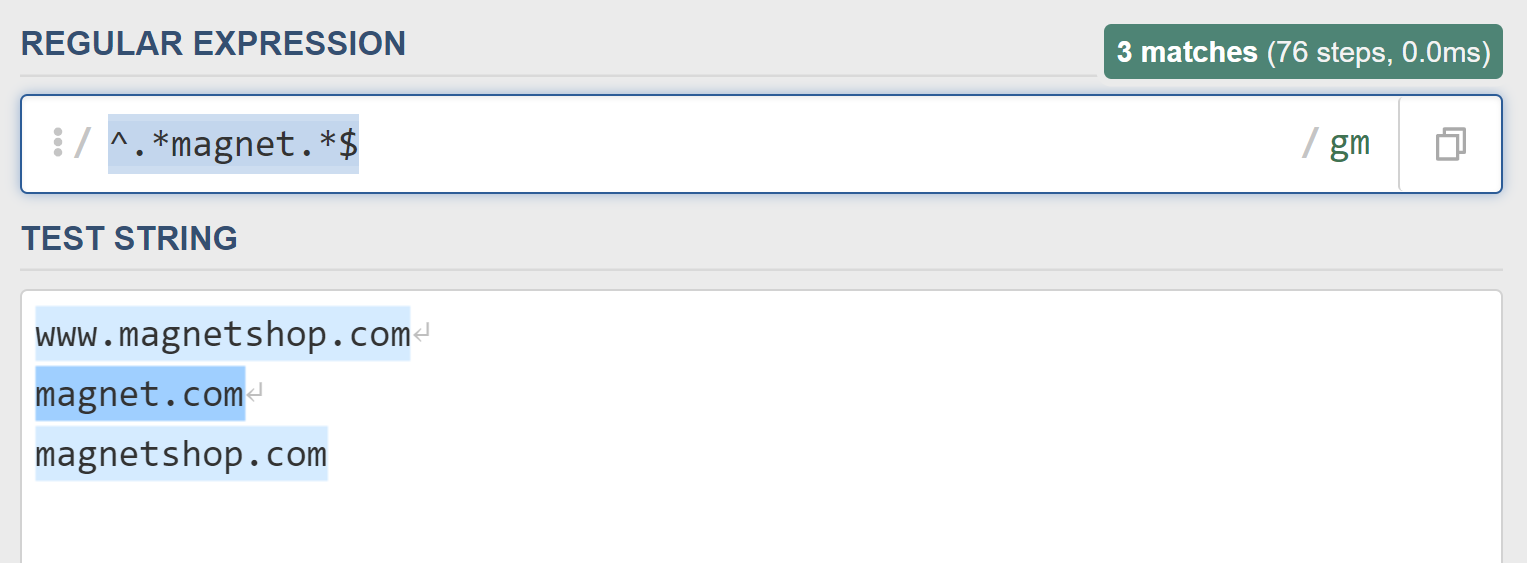This screenshot has width=1527, height=563.
Task: Place cursor at the ^ anchor in regex
Action: (118, 145)
